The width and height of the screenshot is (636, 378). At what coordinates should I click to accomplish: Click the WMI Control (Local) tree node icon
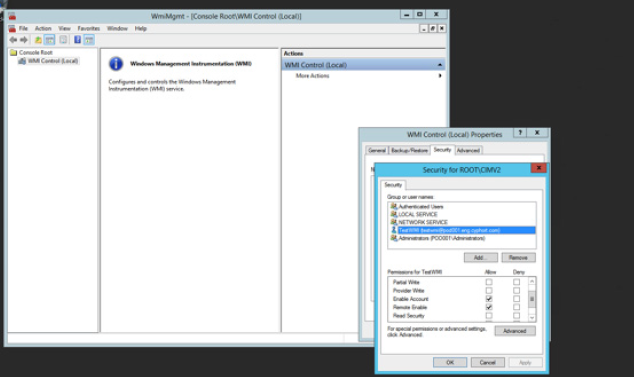[22, 61]
